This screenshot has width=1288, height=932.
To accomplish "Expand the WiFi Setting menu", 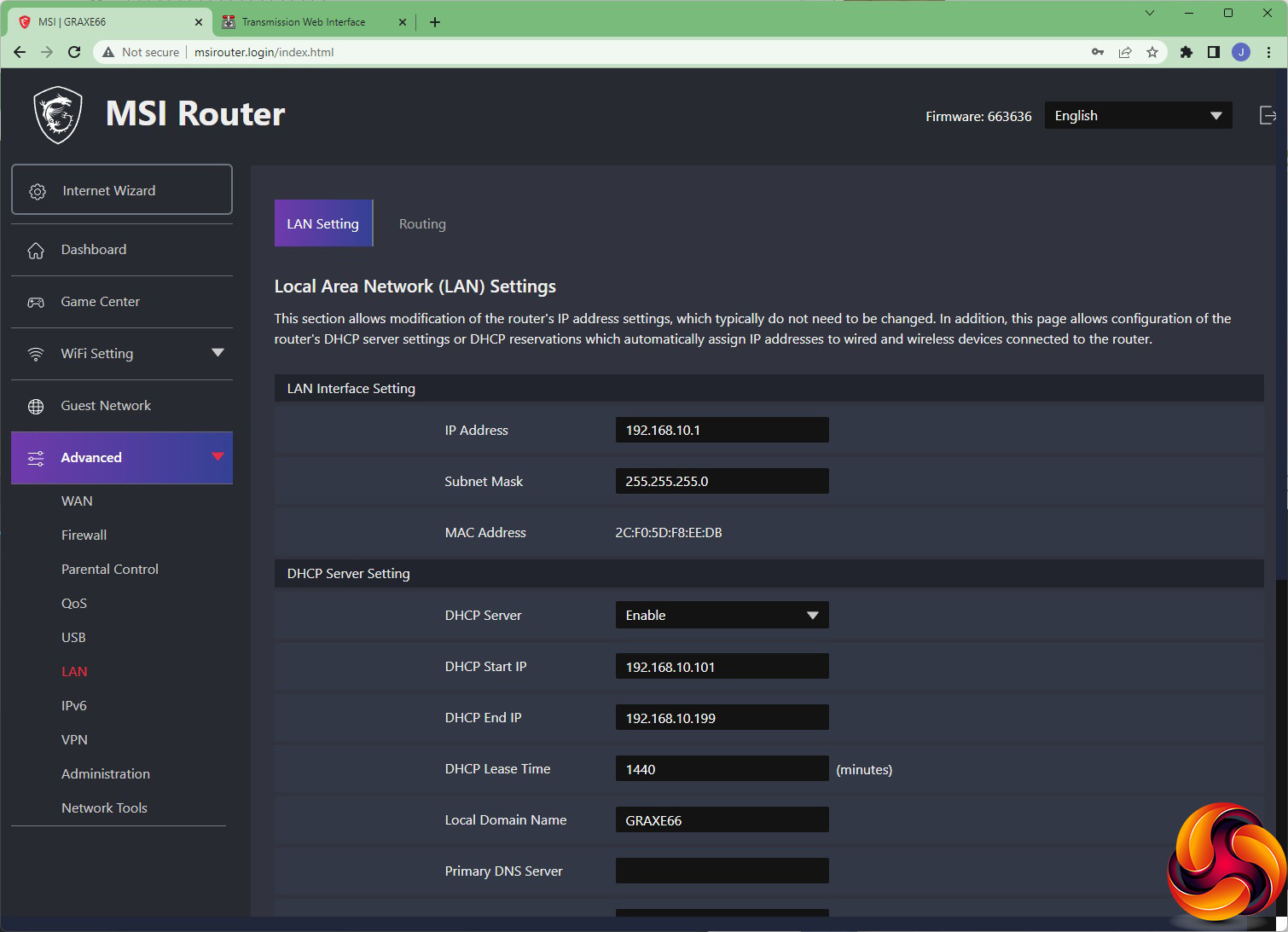I will (218, 353).
